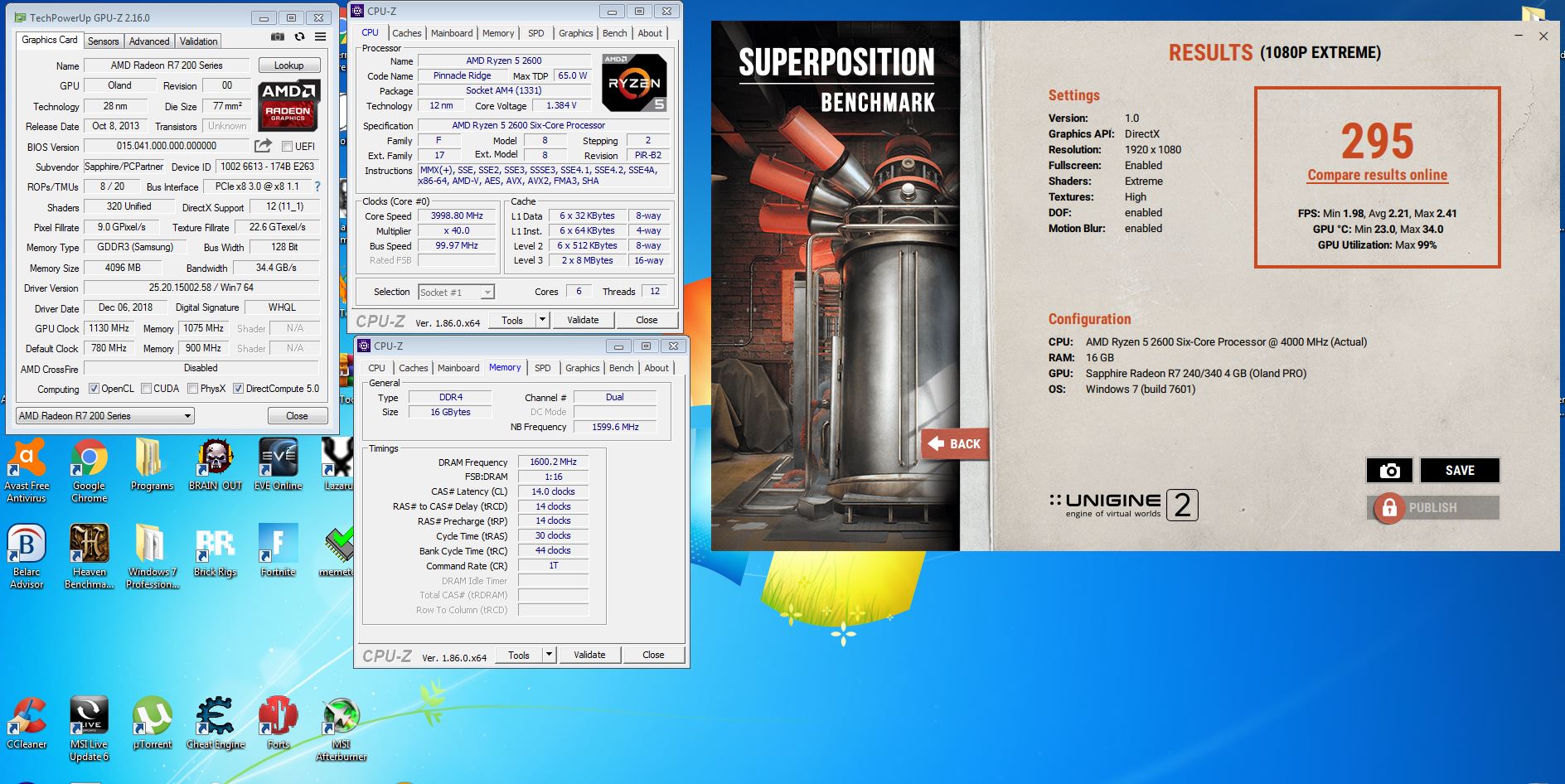Click the Core Speed value in CPU-Z
This screenshot has width=1565, height=784.
click(457, 216)
